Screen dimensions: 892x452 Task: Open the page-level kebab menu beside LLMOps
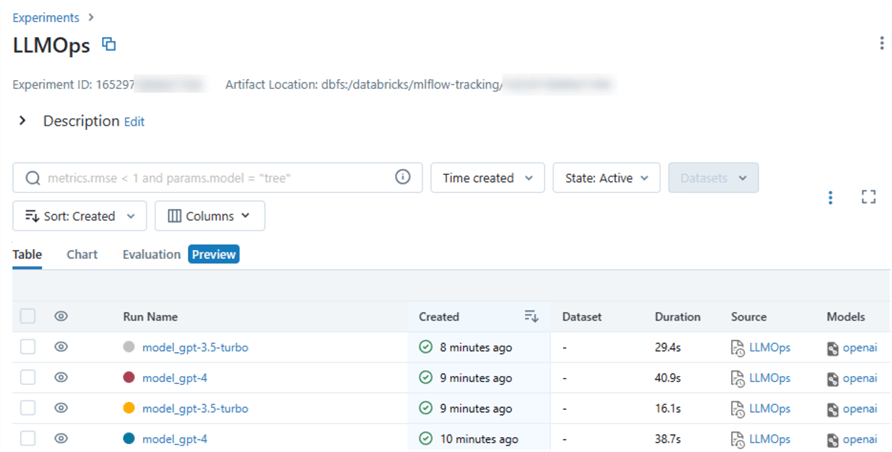coord(881,43)
